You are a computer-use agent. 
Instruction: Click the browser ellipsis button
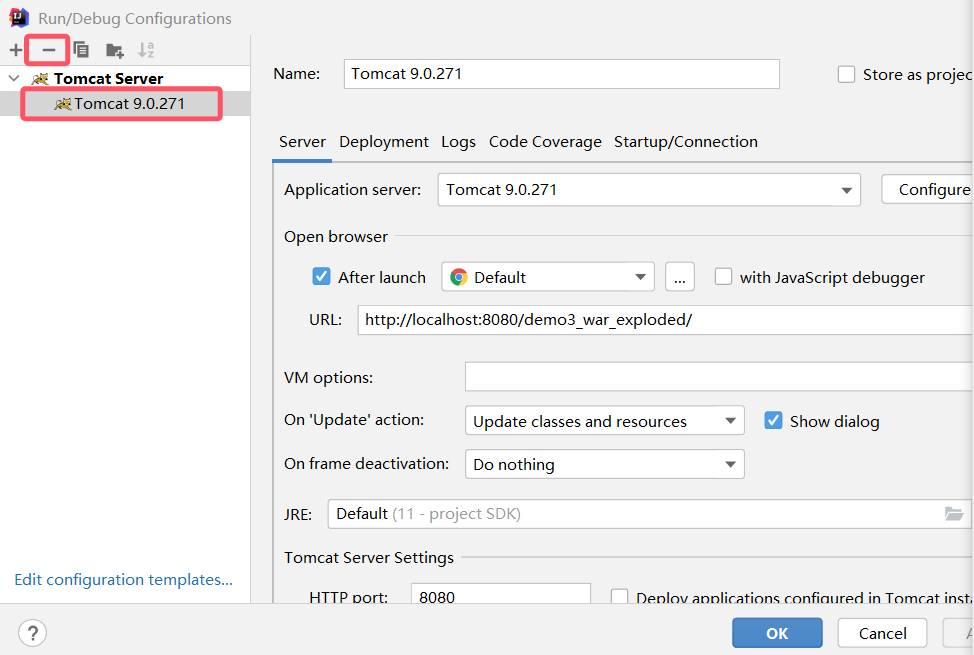pos(680,277)
